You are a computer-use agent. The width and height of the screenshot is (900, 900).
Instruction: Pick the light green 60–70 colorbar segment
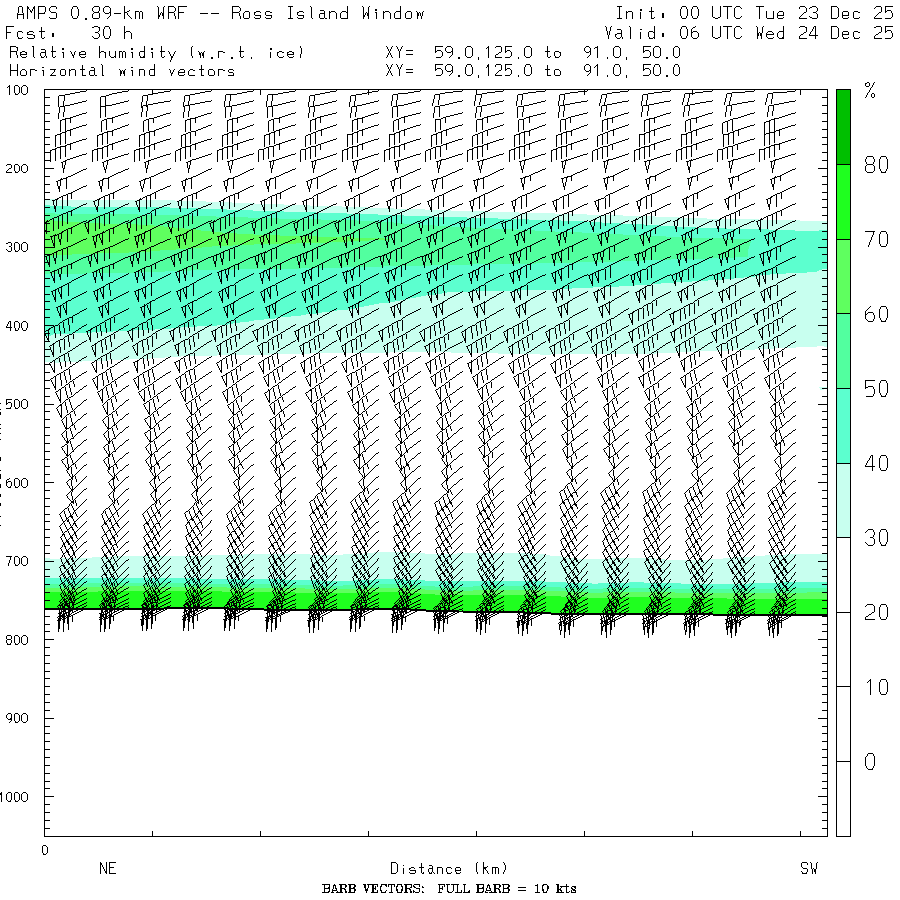tap(843, 276)
